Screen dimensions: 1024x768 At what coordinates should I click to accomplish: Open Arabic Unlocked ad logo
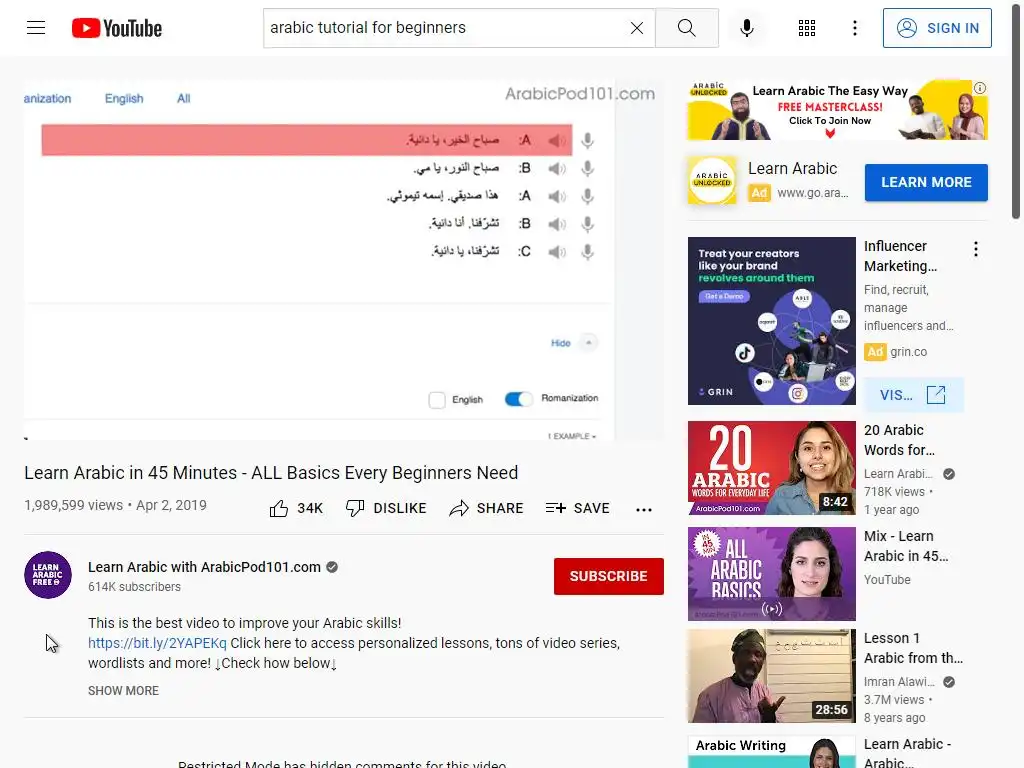[712, 180]
